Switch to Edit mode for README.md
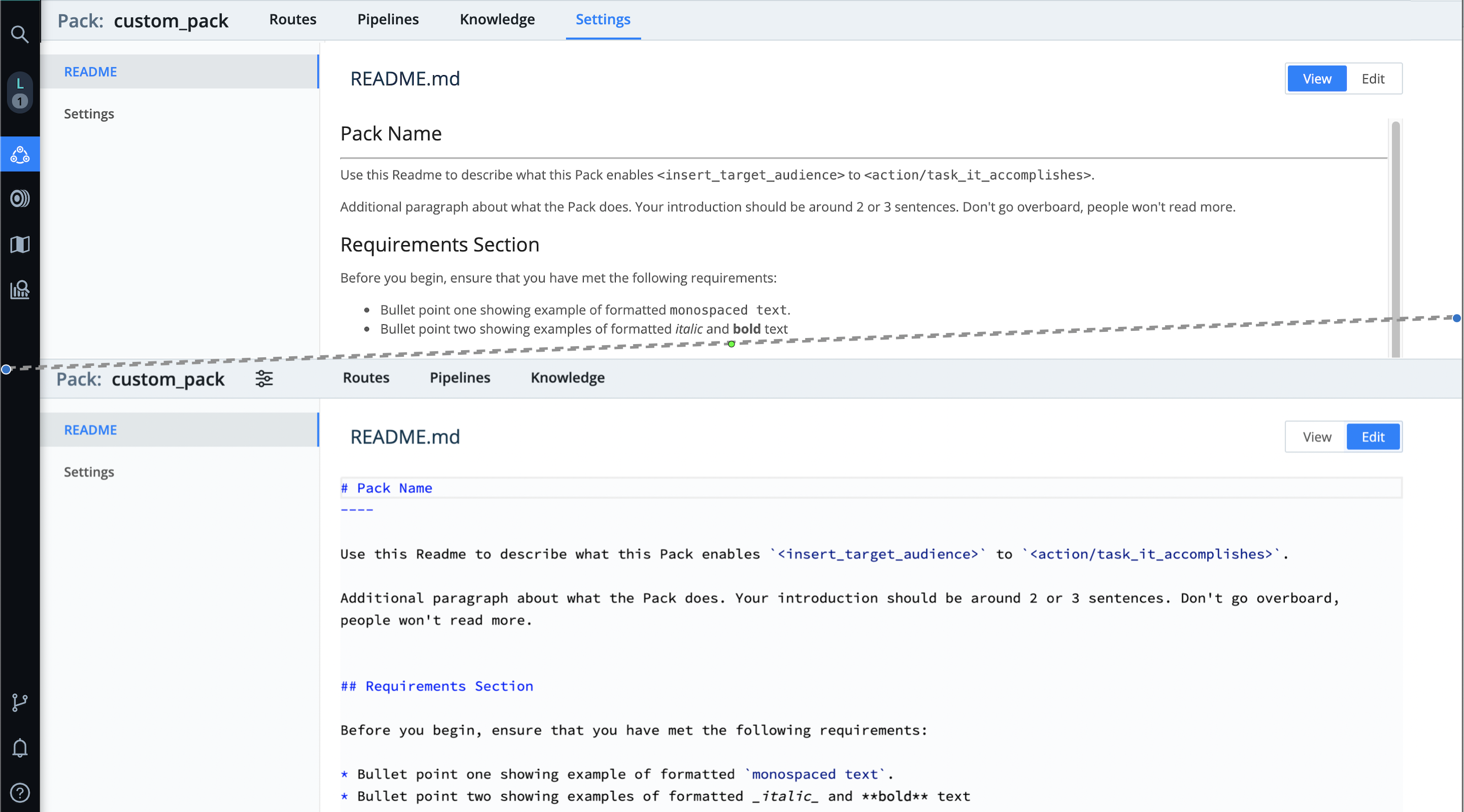Screen dimensions: 1464x812 [x=1373, y=79]
